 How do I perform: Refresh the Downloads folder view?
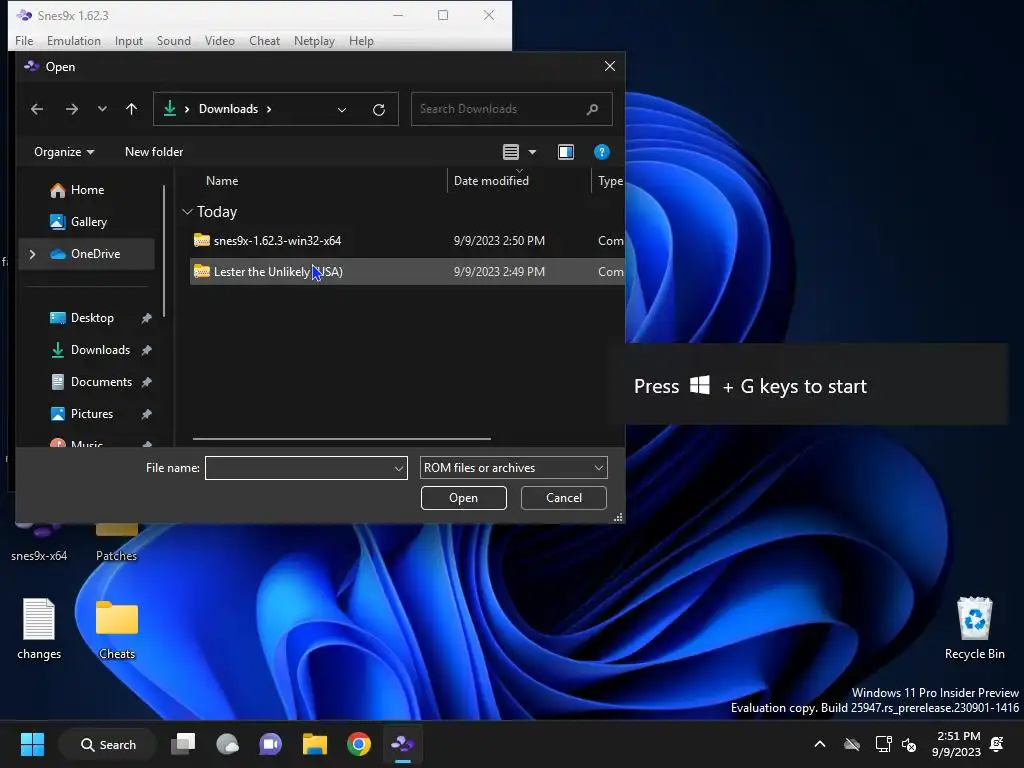tap(379, 110)
